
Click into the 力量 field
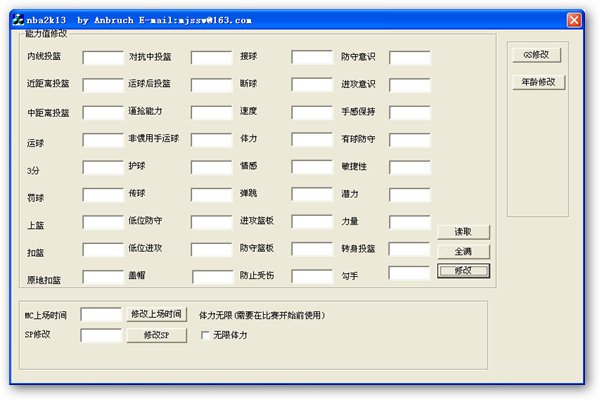tap(410, 222)
